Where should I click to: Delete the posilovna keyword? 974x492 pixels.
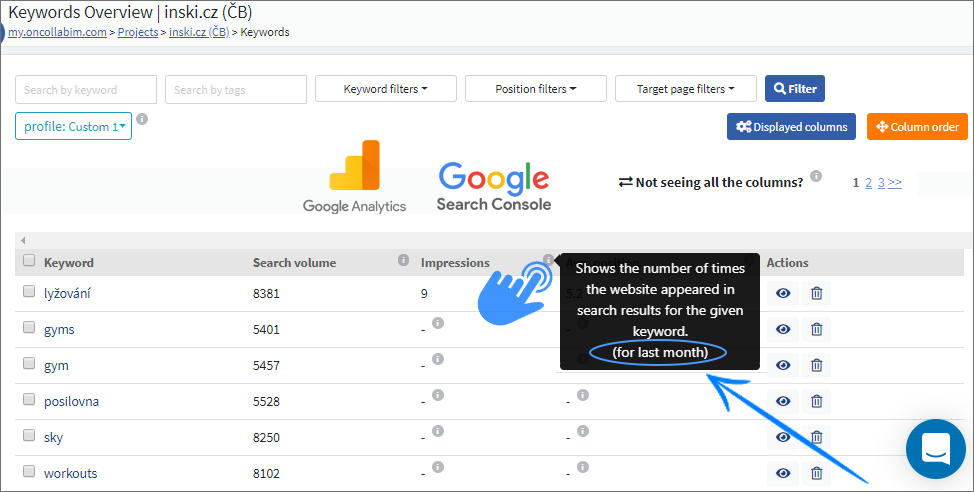pos(816,401)
